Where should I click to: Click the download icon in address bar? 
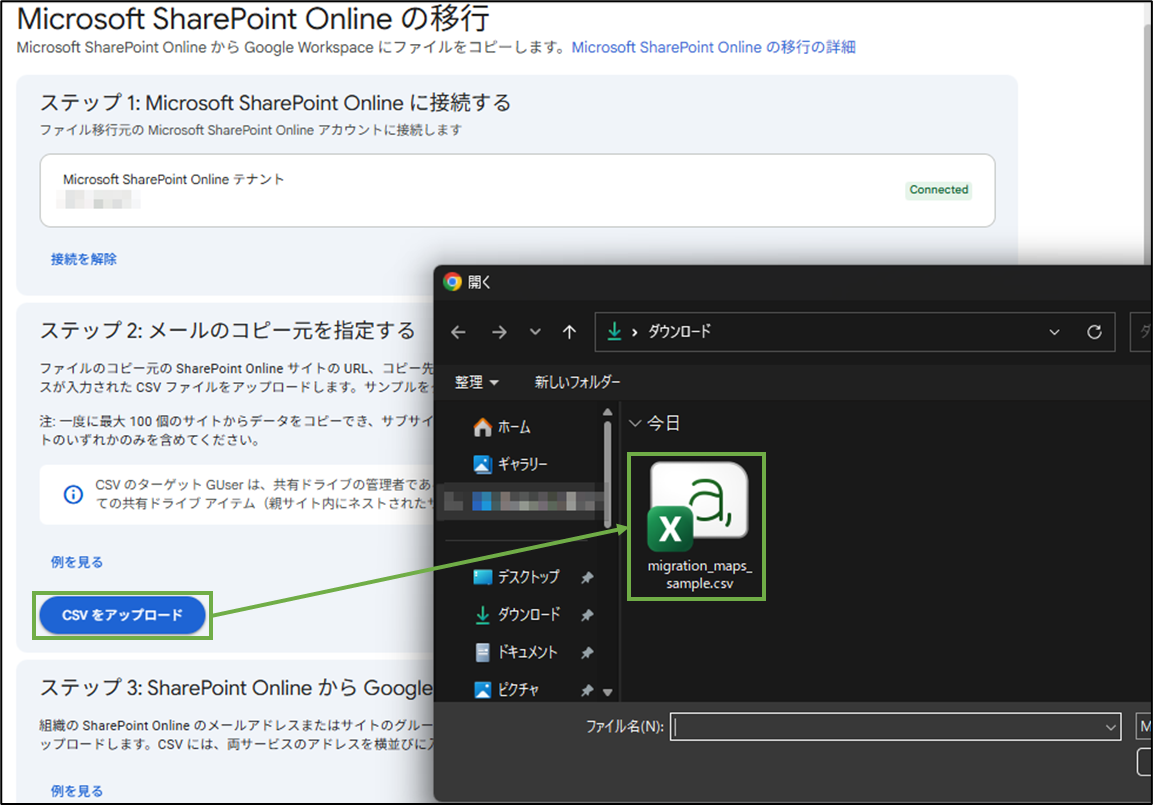pyautogui.click(x=614, y=332)
